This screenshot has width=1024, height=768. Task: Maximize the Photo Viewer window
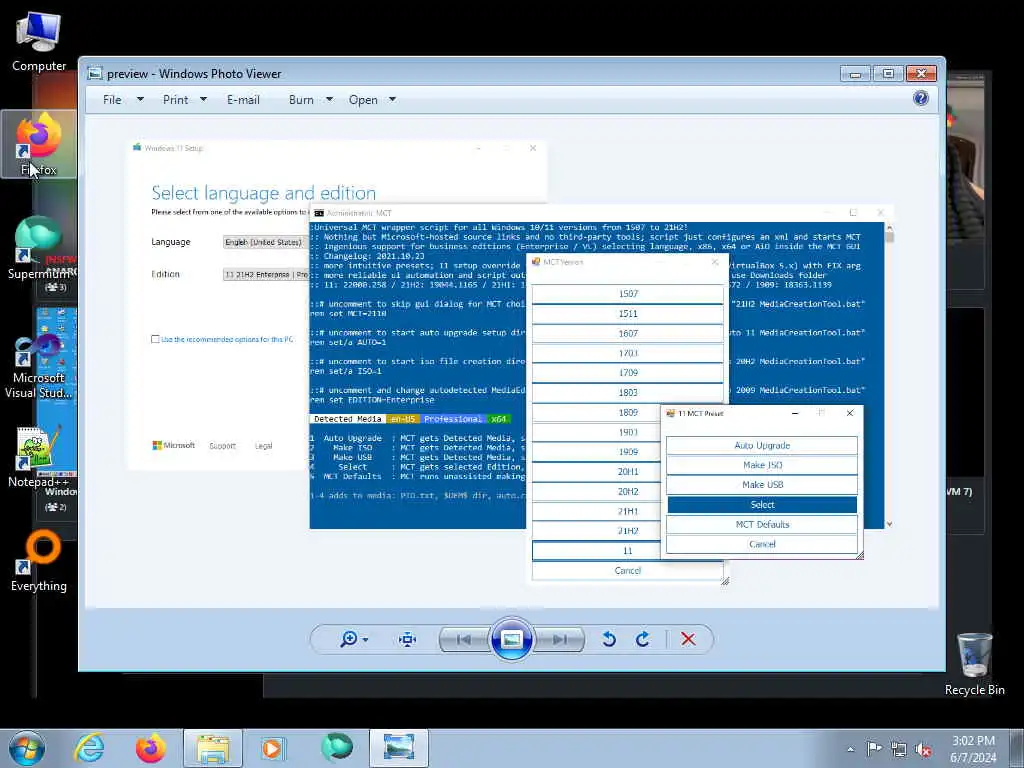pyautogui.click(x=888, y=74)
